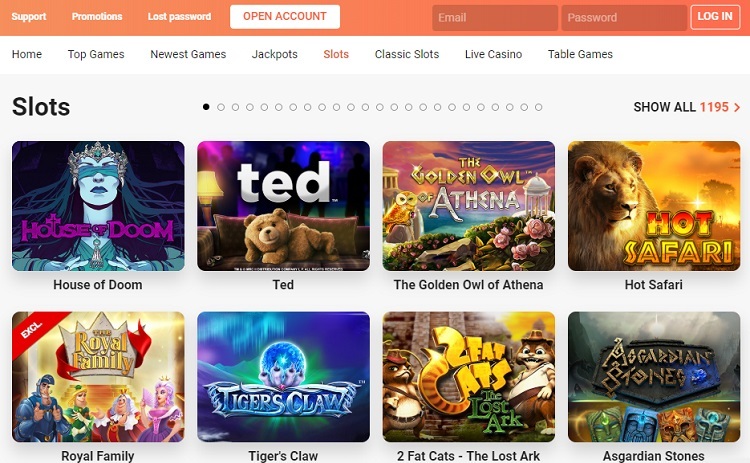Select the Hot Safari lion thumbnail

point(654,206)
